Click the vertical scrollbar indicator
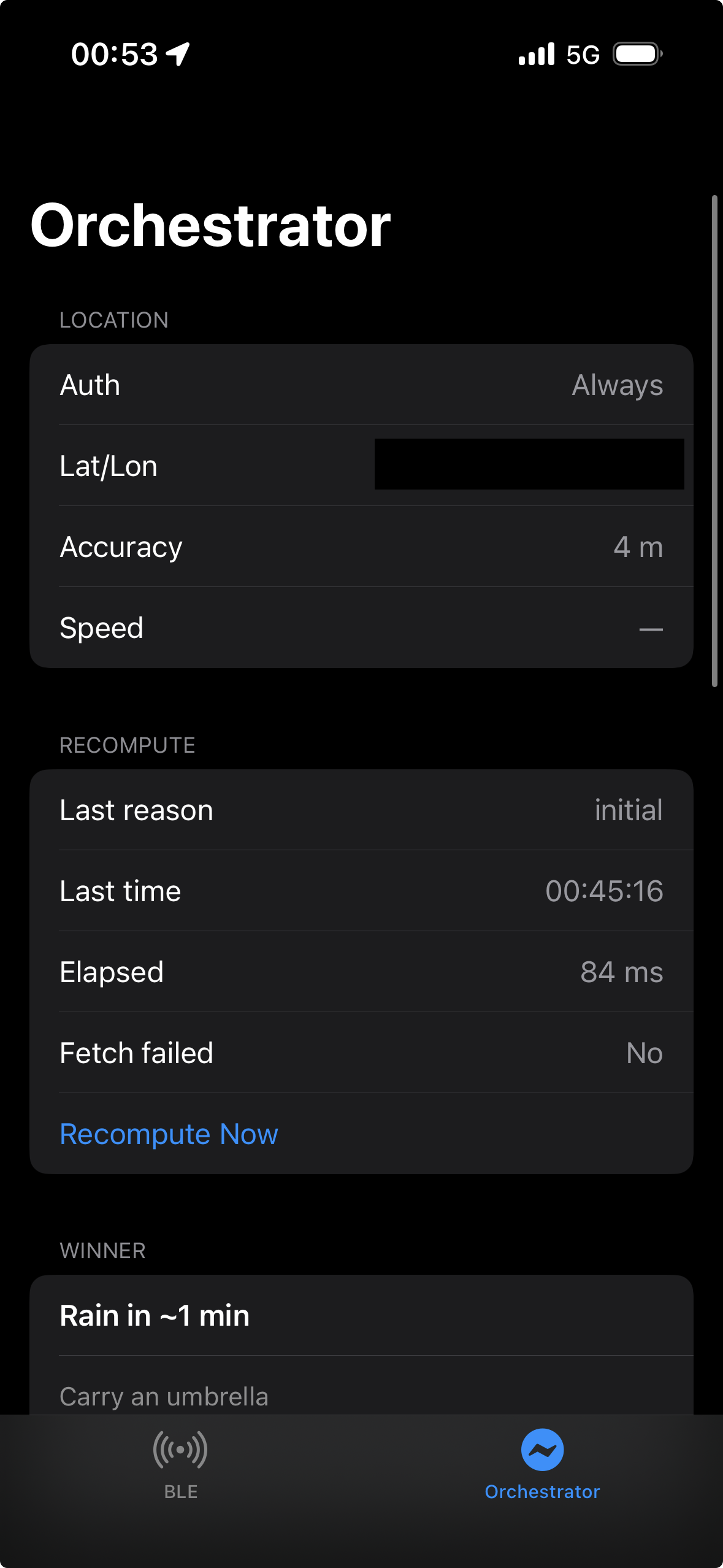 point(714,440)
